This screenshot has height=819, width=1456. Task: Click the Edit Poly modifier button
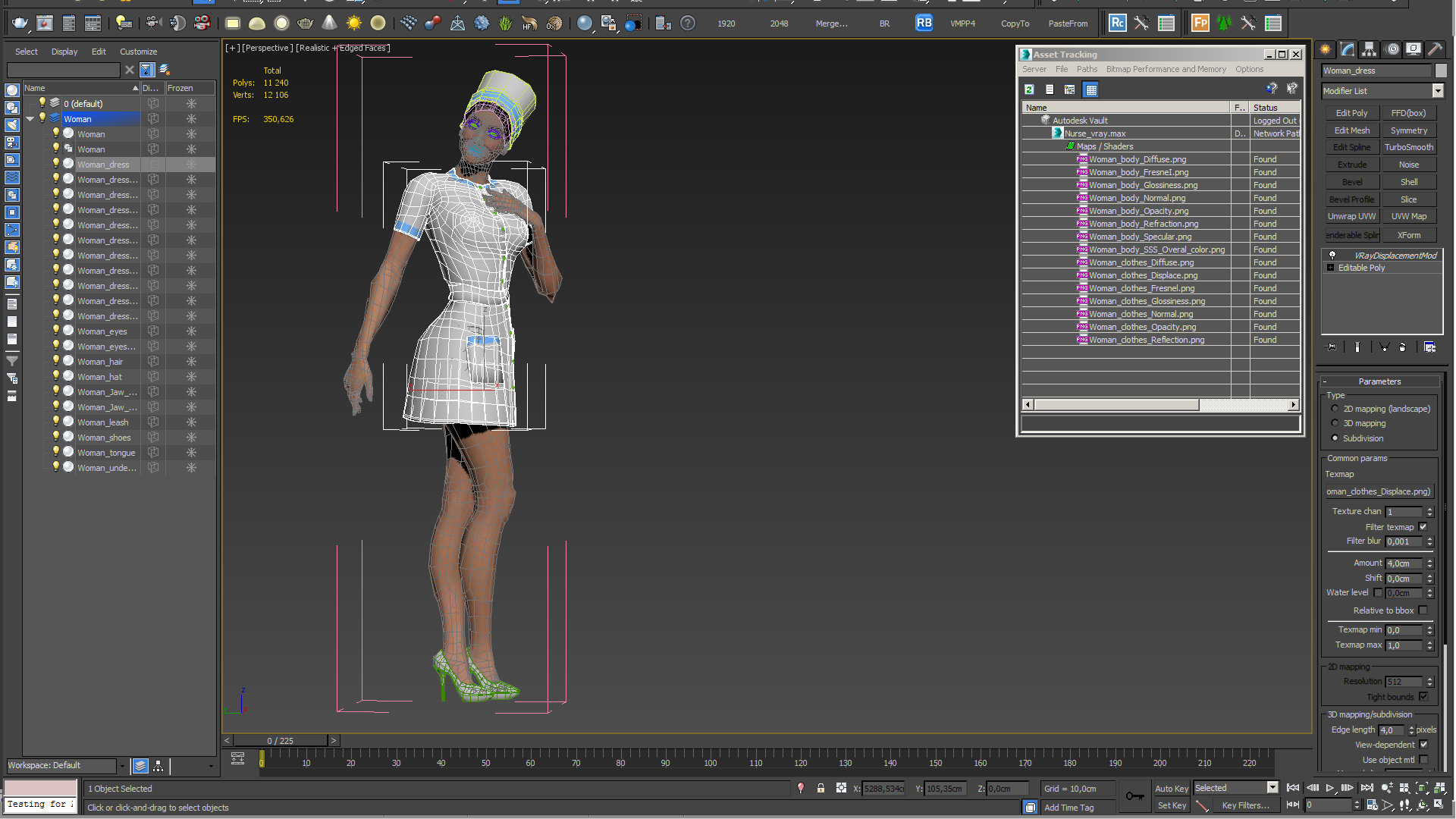click(x=1351, y=113)
